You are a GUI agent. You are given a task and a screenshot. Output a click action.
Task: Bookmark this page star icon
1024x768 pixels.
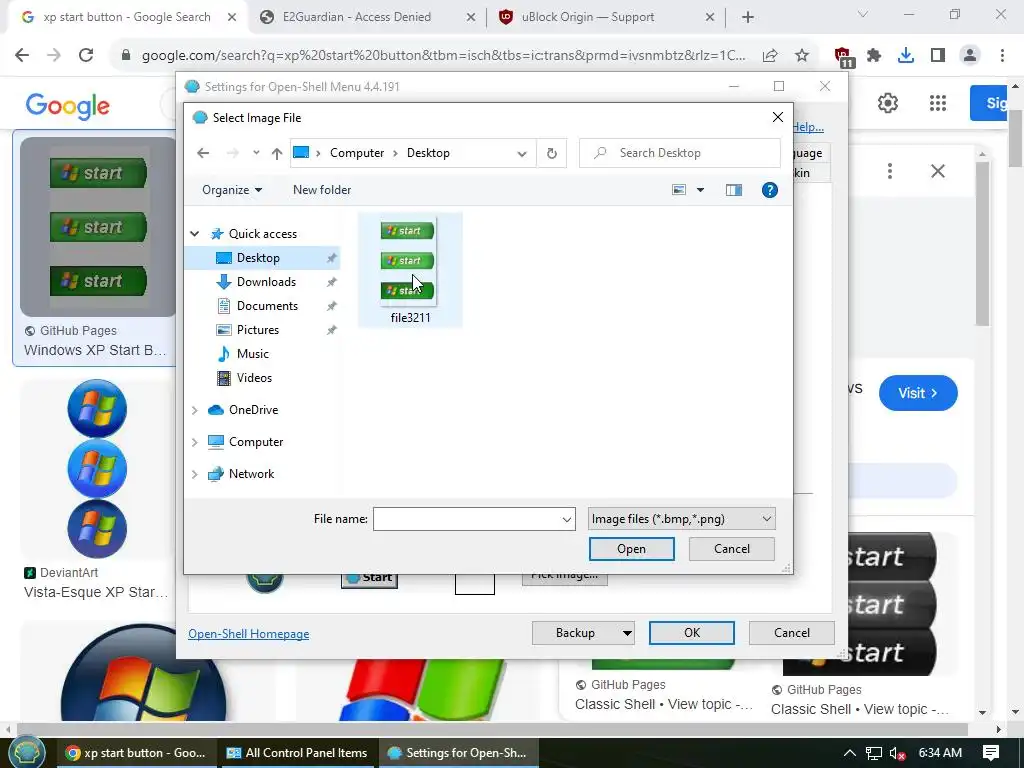point(802,56)
